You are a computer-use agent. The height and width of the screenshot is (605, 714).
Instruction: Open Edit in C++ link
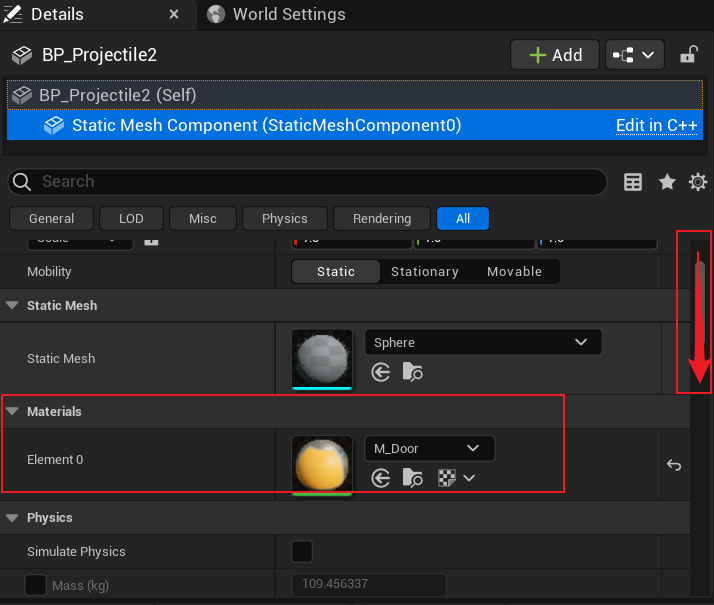pyautogui.click(x=656, y=125)
